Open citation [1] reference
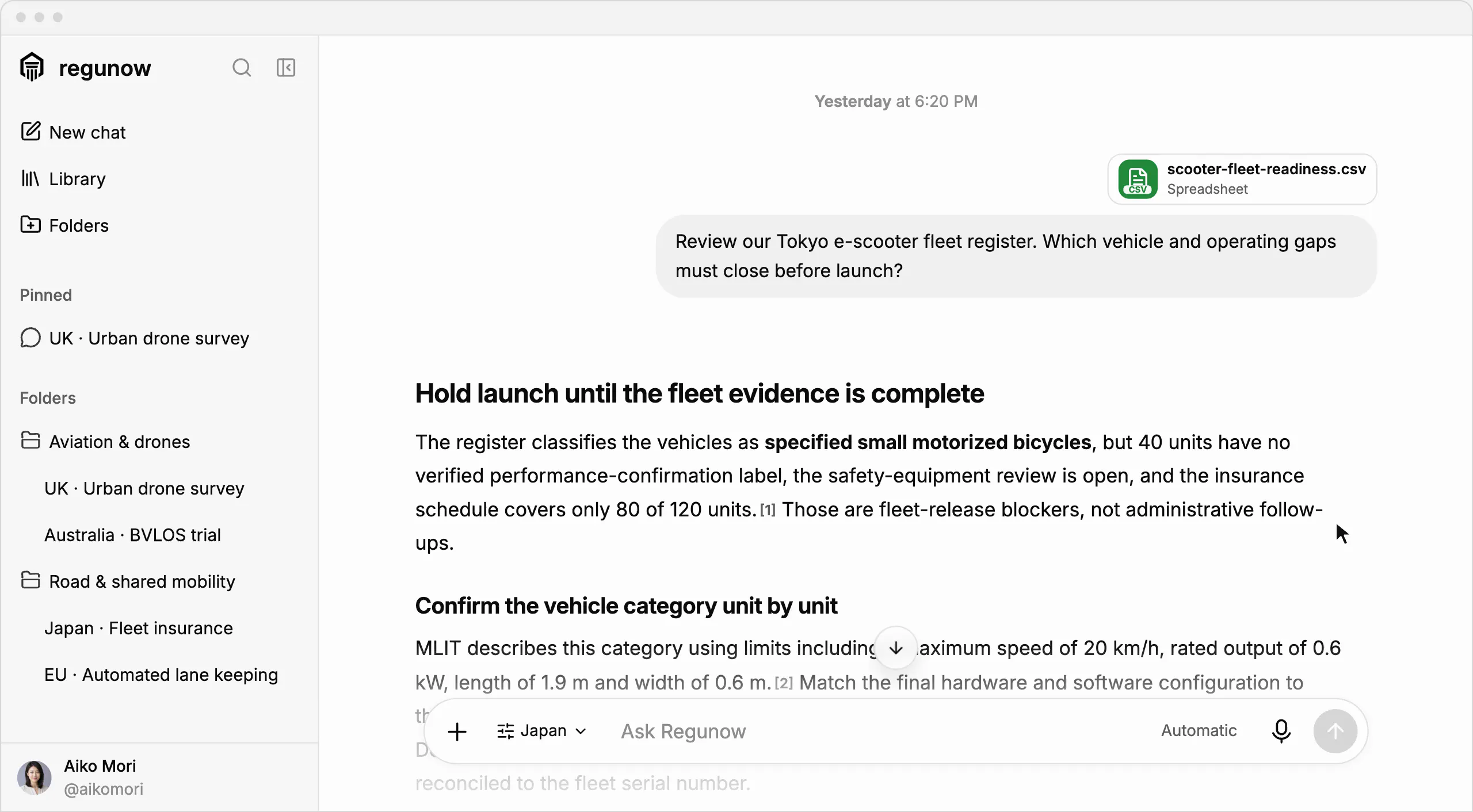This screenshot has width=1473, height=812. pos(768,510)
